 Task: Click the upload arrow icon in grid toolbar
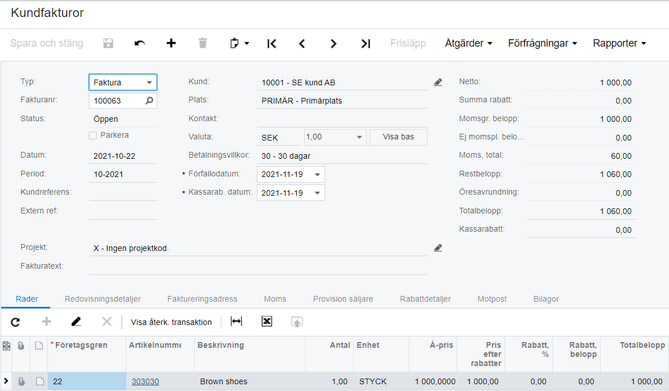pos(297,321)
